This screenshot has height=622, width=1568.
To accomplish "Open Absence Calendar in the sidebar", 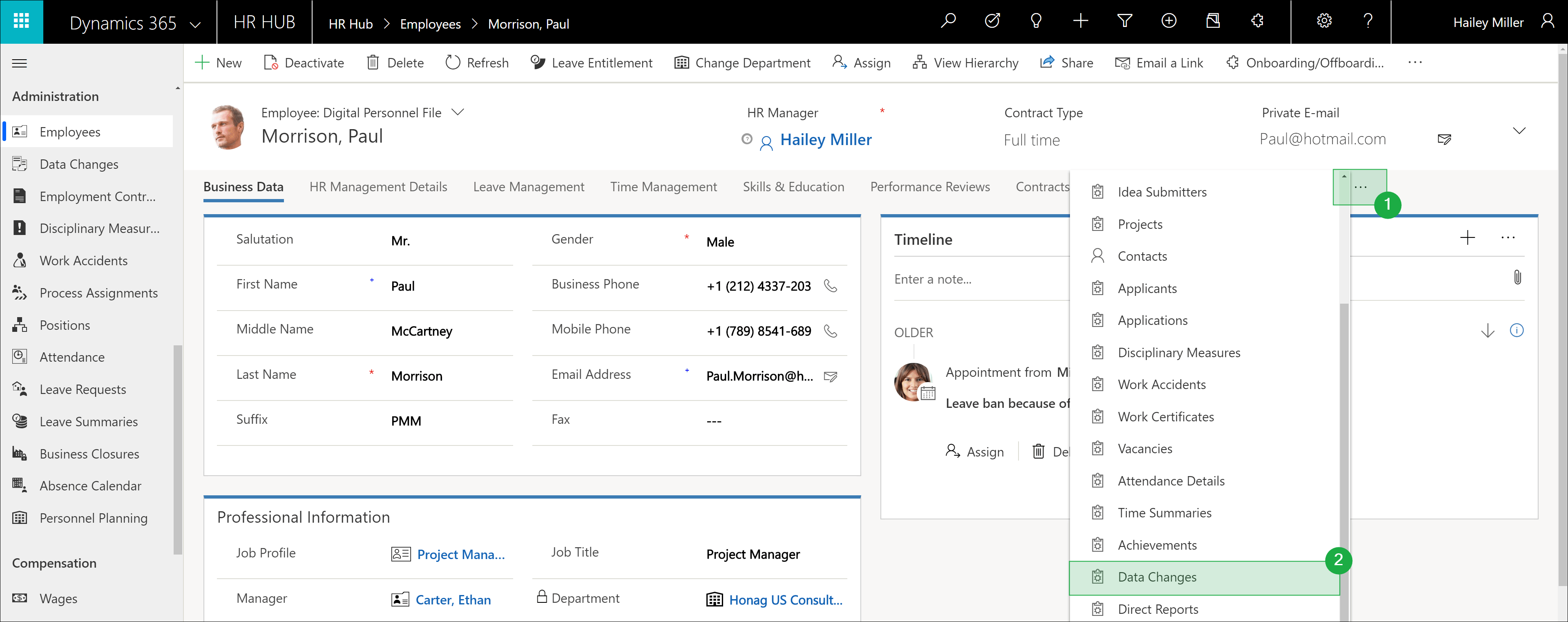I will [x=87, y=486].
